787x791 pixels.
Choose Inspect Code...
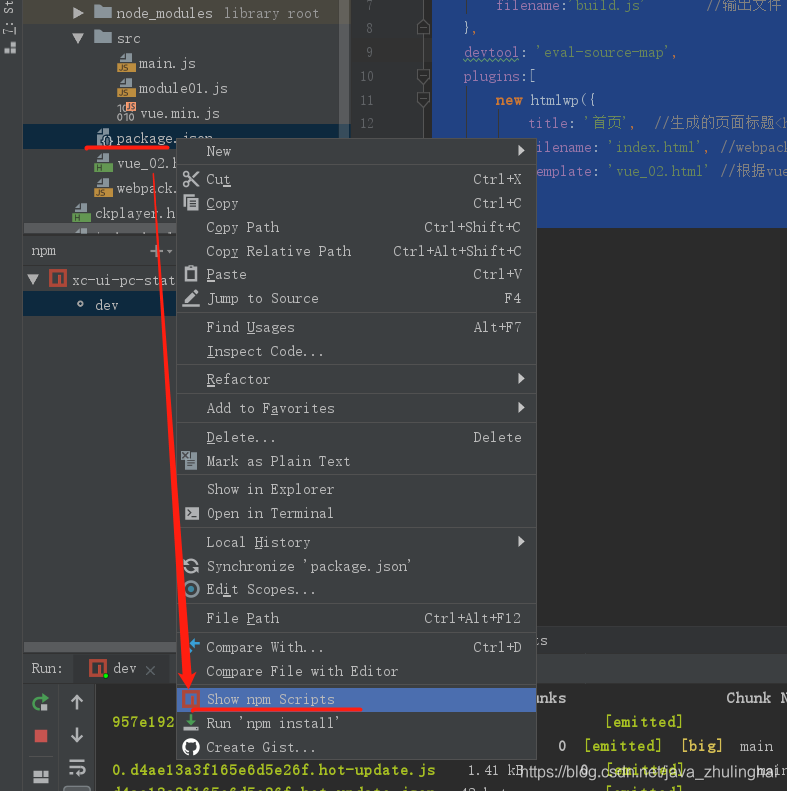pos(356,351)
